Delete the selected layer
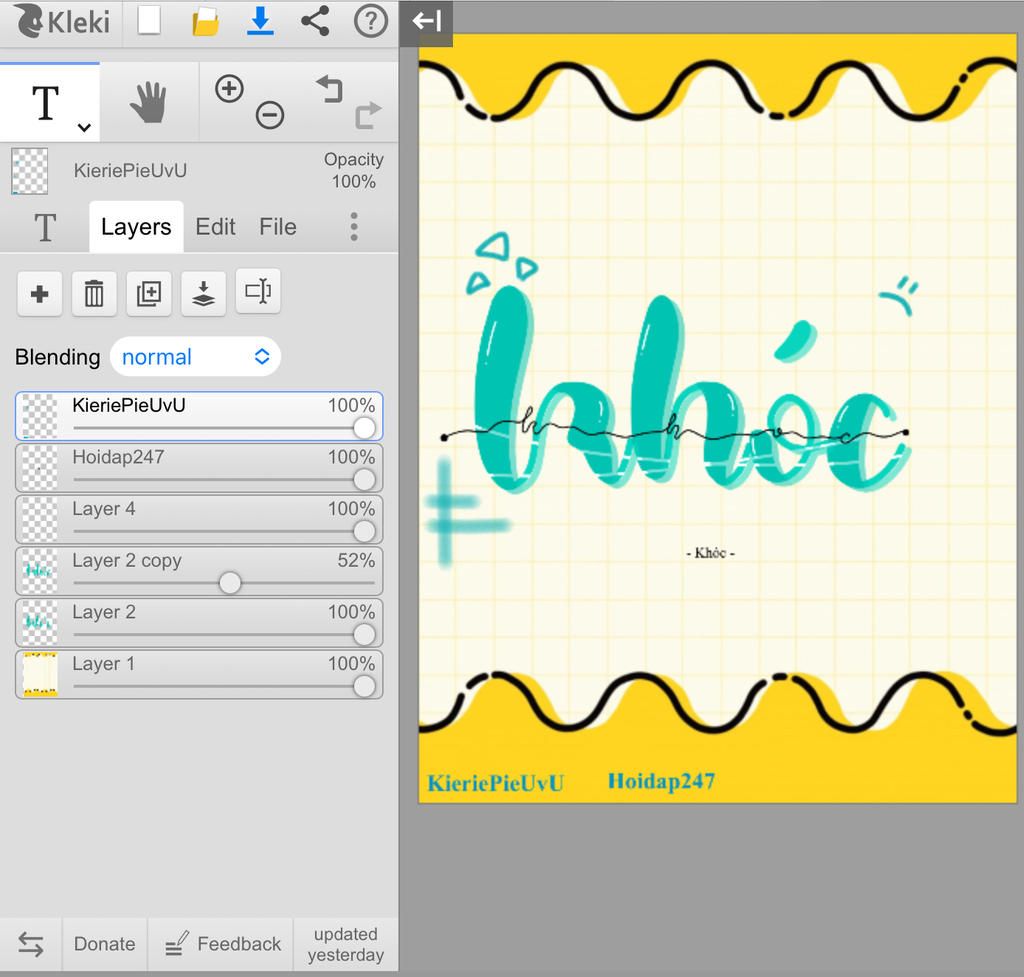 pos(94,293)
